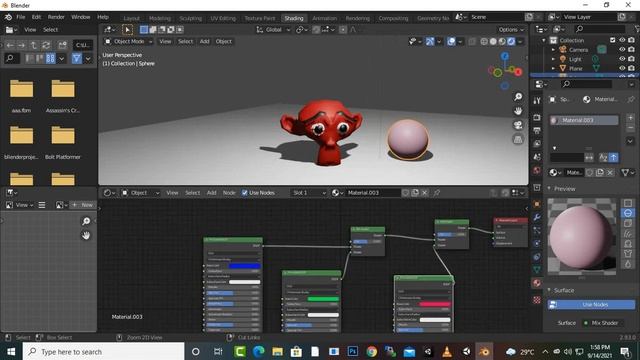The image size is (640, 360).
Task: Switch viewport to rendered shading mode
Action: (511, 42)
